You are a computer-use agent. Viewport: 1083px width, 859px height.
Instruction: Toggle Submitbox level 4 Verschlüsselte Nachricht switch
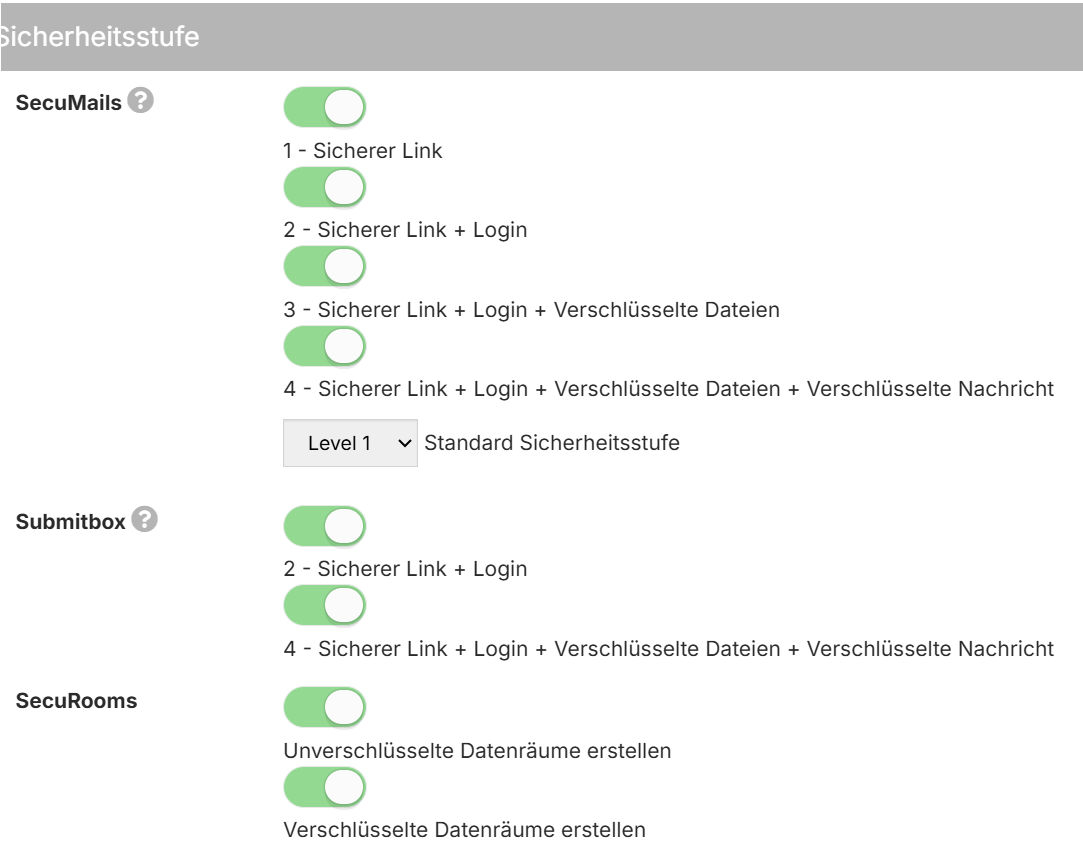[x=324, y=606]
